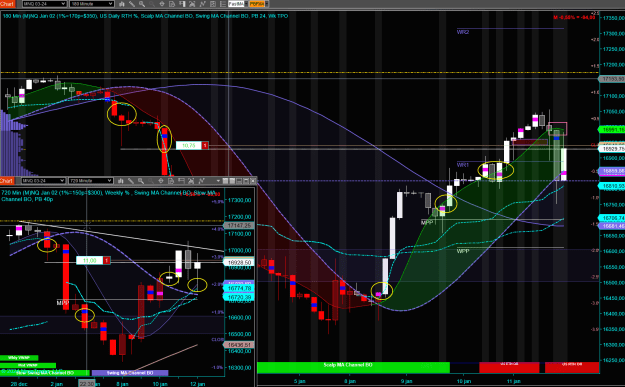Select drawing tools pencil in 720 Minute chart toolbar
The image size is (625, 387).
131,181
